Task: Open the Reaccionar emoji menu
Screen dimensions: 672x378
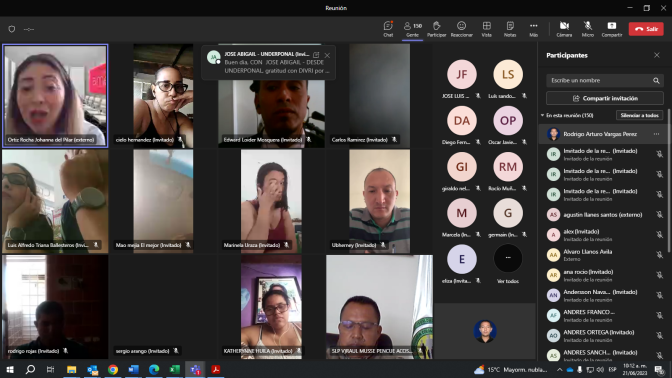Action: point(461,29)
